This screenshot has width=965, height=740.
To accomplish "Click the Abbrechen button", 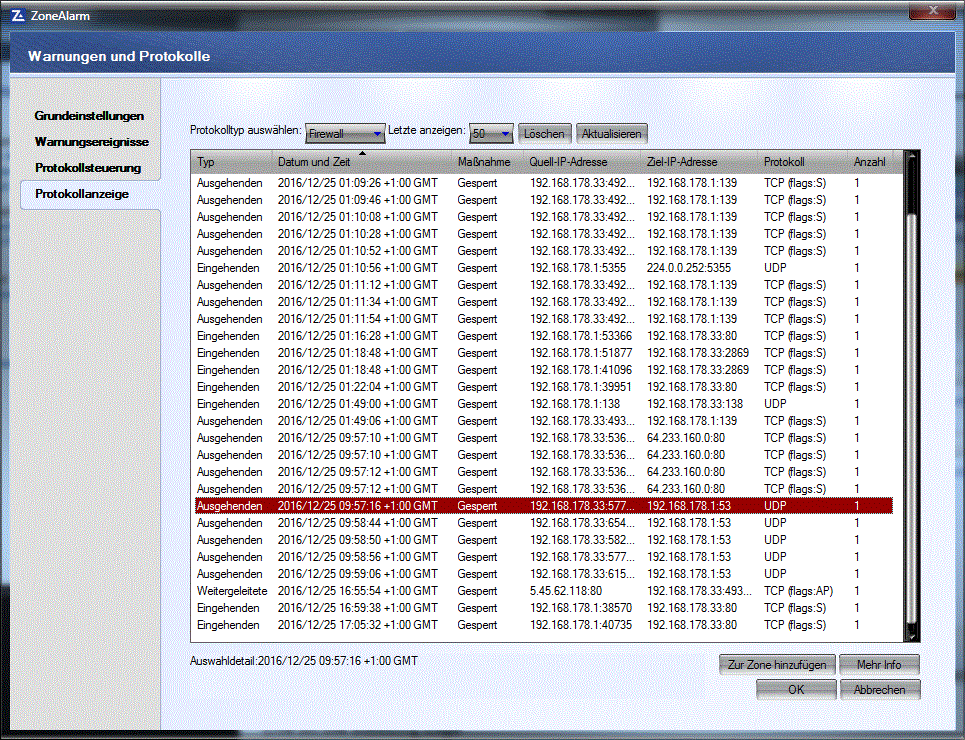I will tap(879, 690).
